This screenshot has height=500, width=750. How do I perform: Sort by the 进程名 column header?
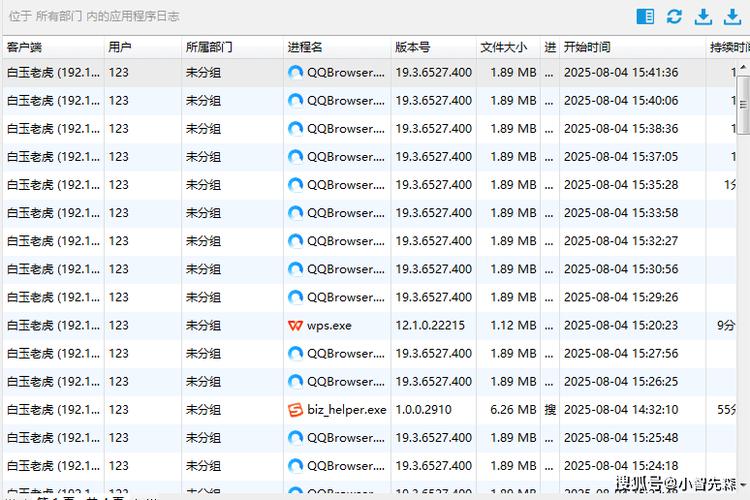point(337,47)
